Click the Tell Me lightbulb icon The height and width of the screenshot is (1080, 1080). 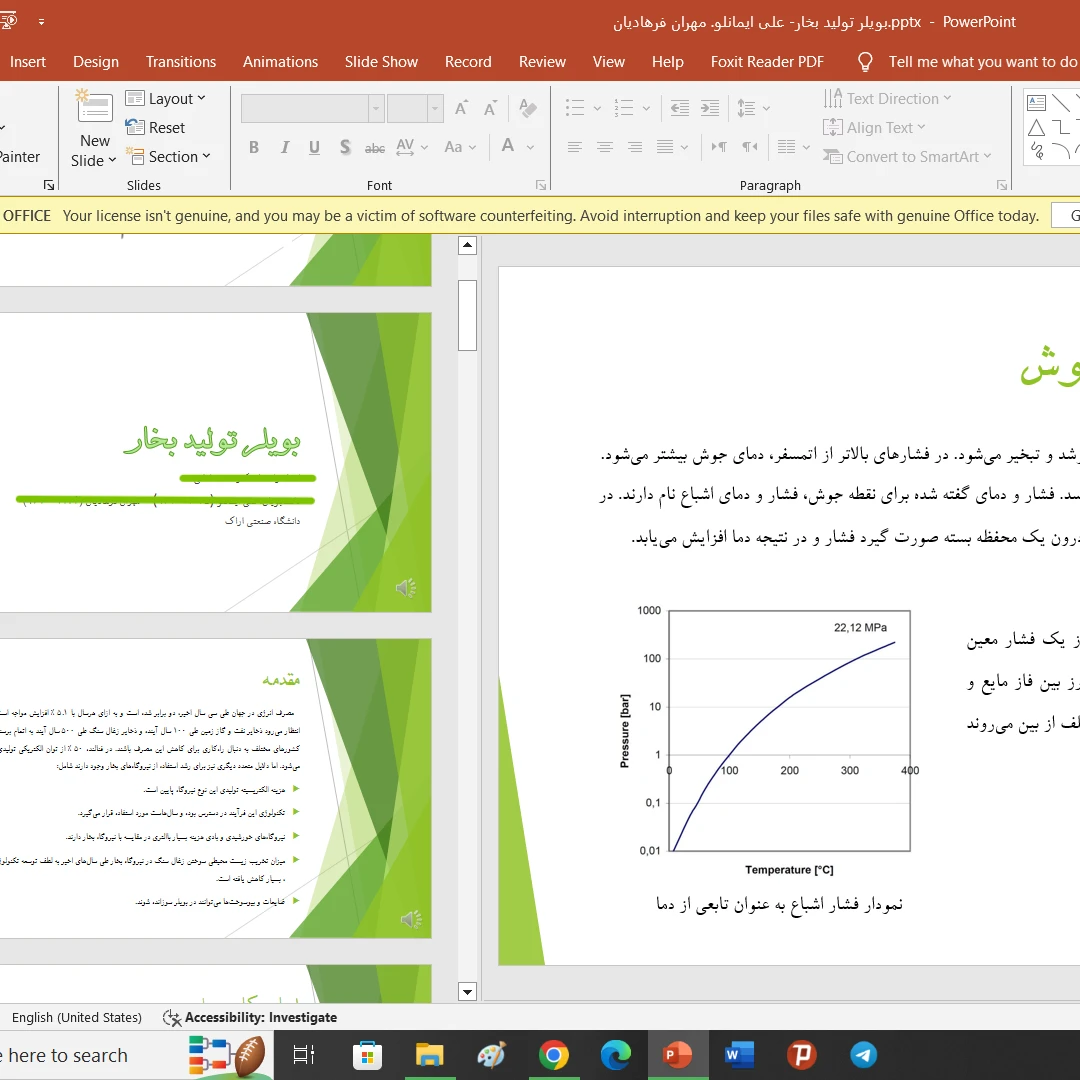coord(866,62)
